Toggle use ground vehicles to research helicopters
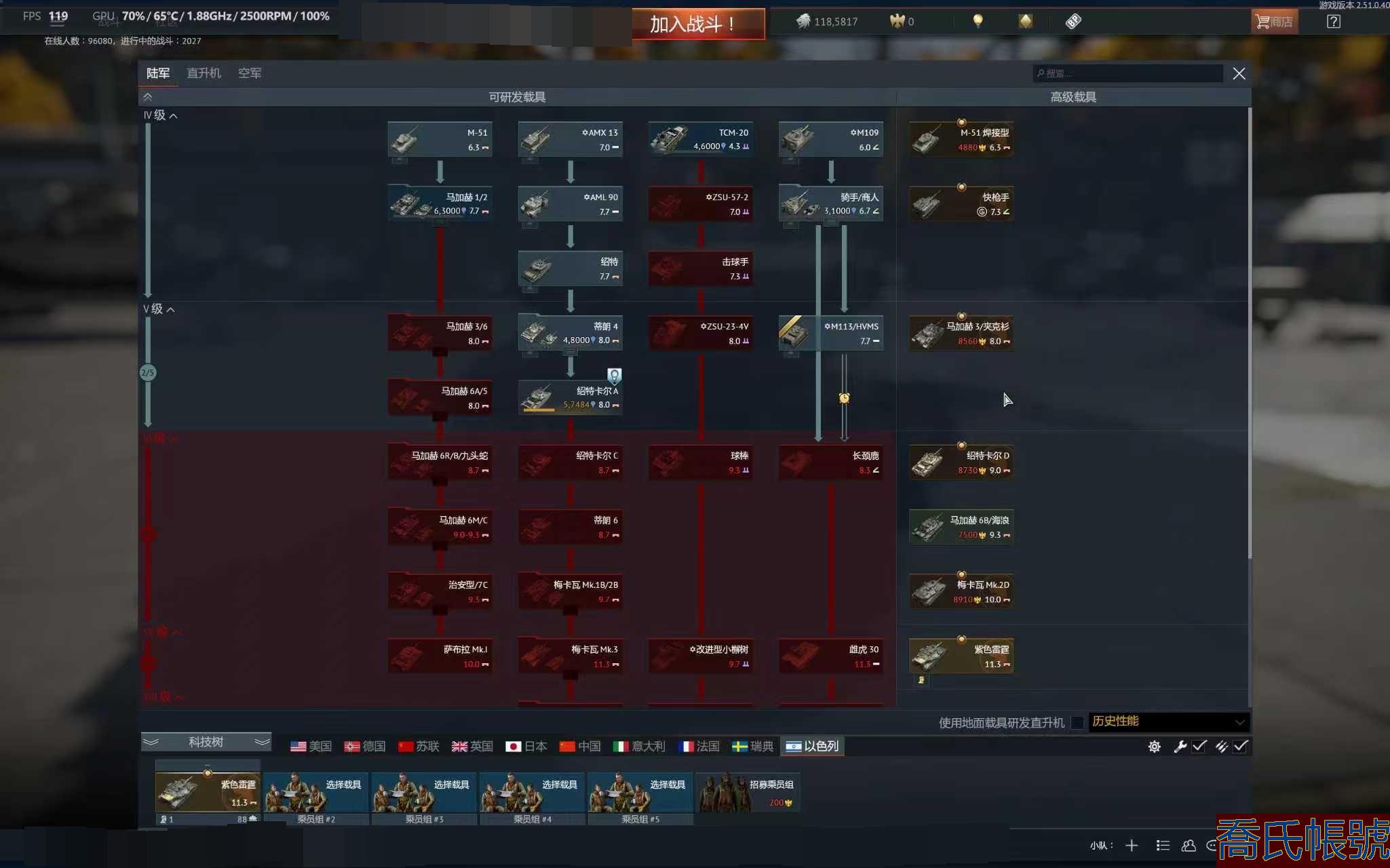 [1077, 722]
